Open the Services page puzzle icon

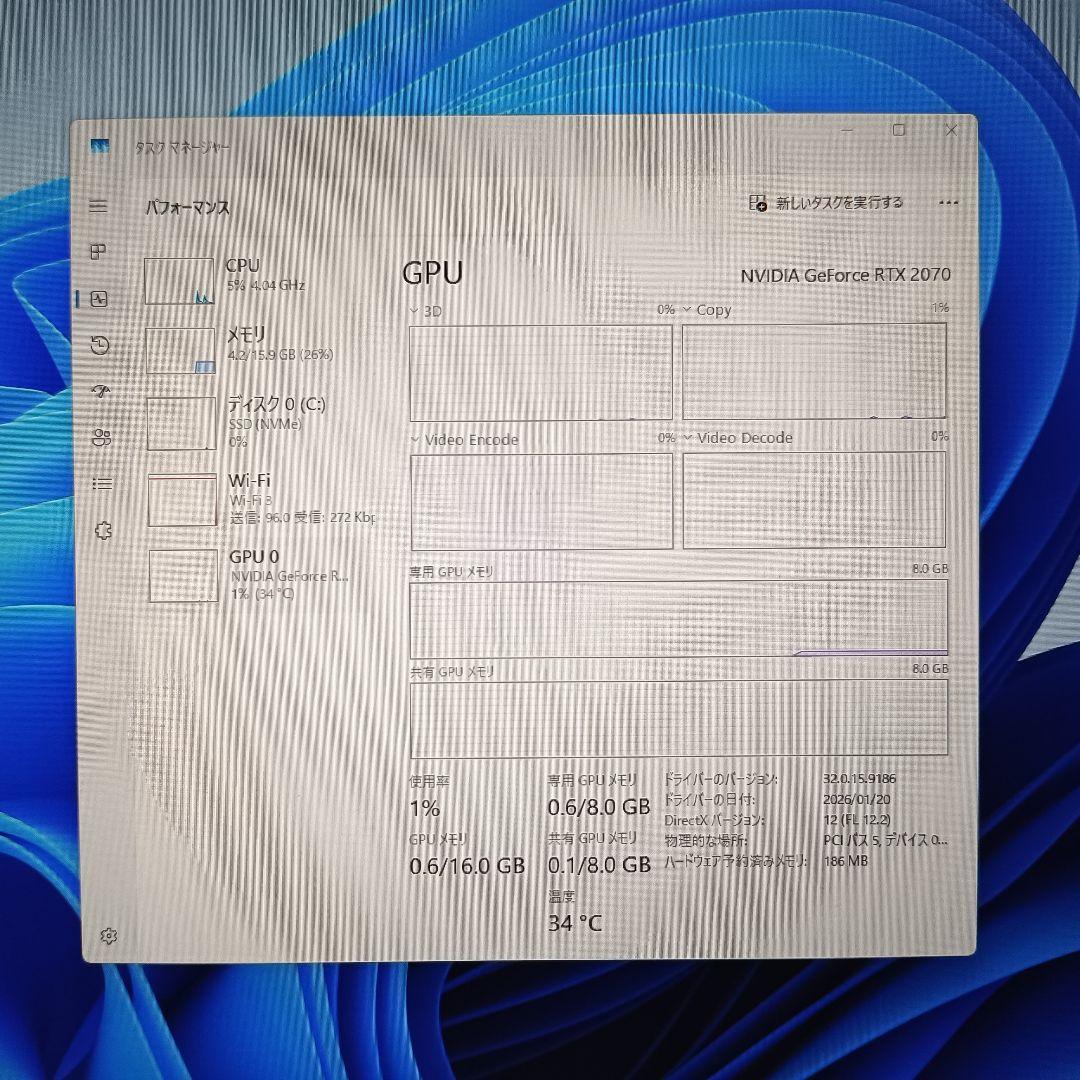click(x=103, y=530)
